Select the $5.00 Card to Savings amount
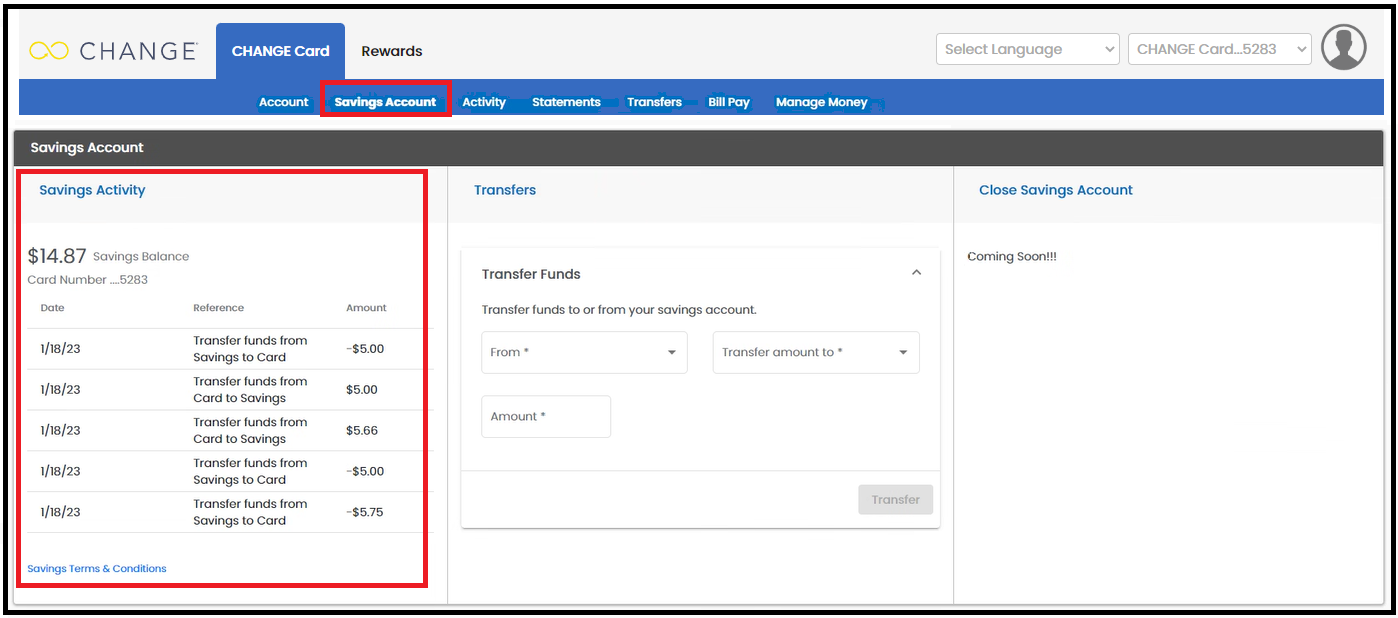1398x618 pixels. pos(362,389)
